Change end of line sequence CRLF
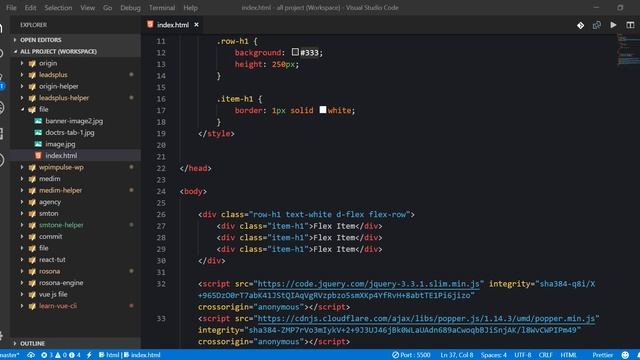This screenshot has height=360, width=640. tap(545, 355)
